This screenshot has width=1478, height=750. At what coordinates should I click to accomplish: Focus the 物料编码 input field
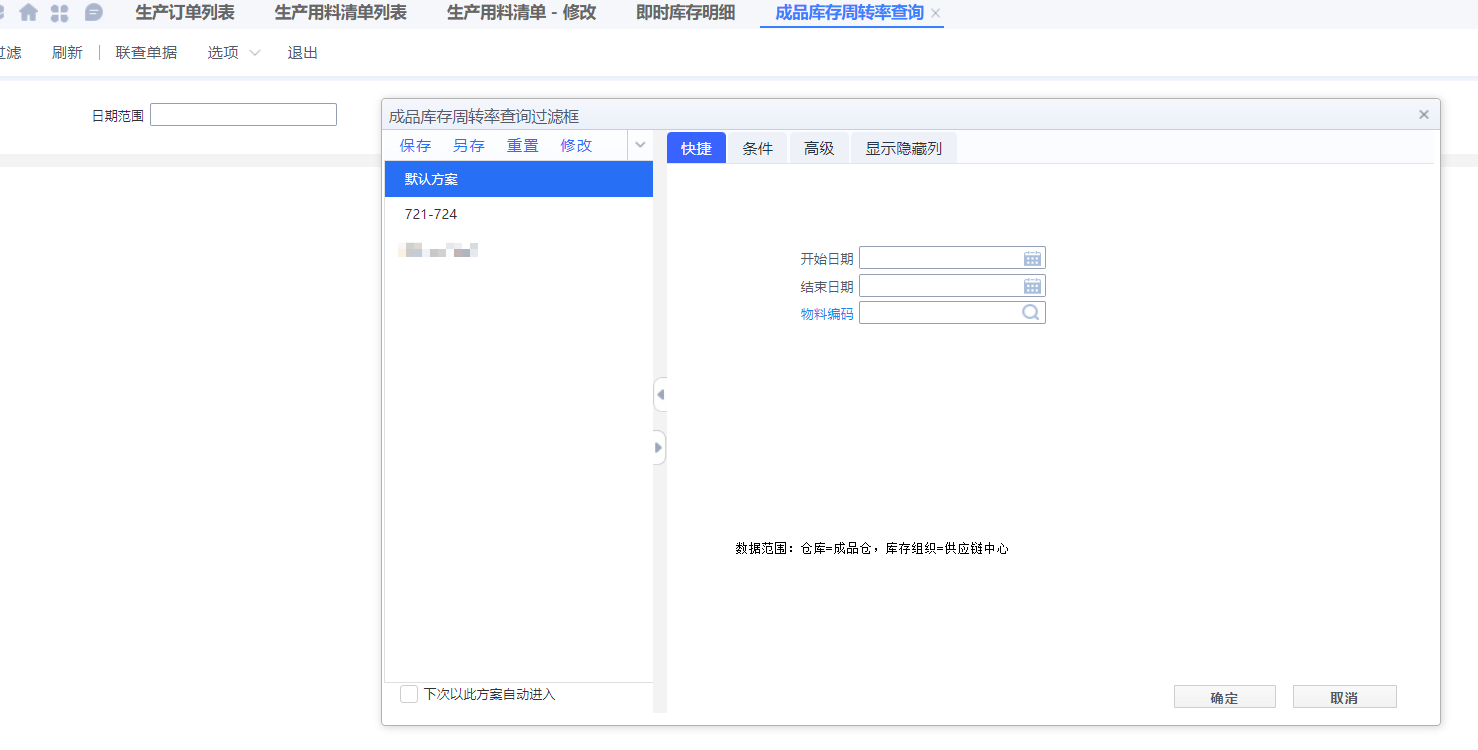point(952,313)
